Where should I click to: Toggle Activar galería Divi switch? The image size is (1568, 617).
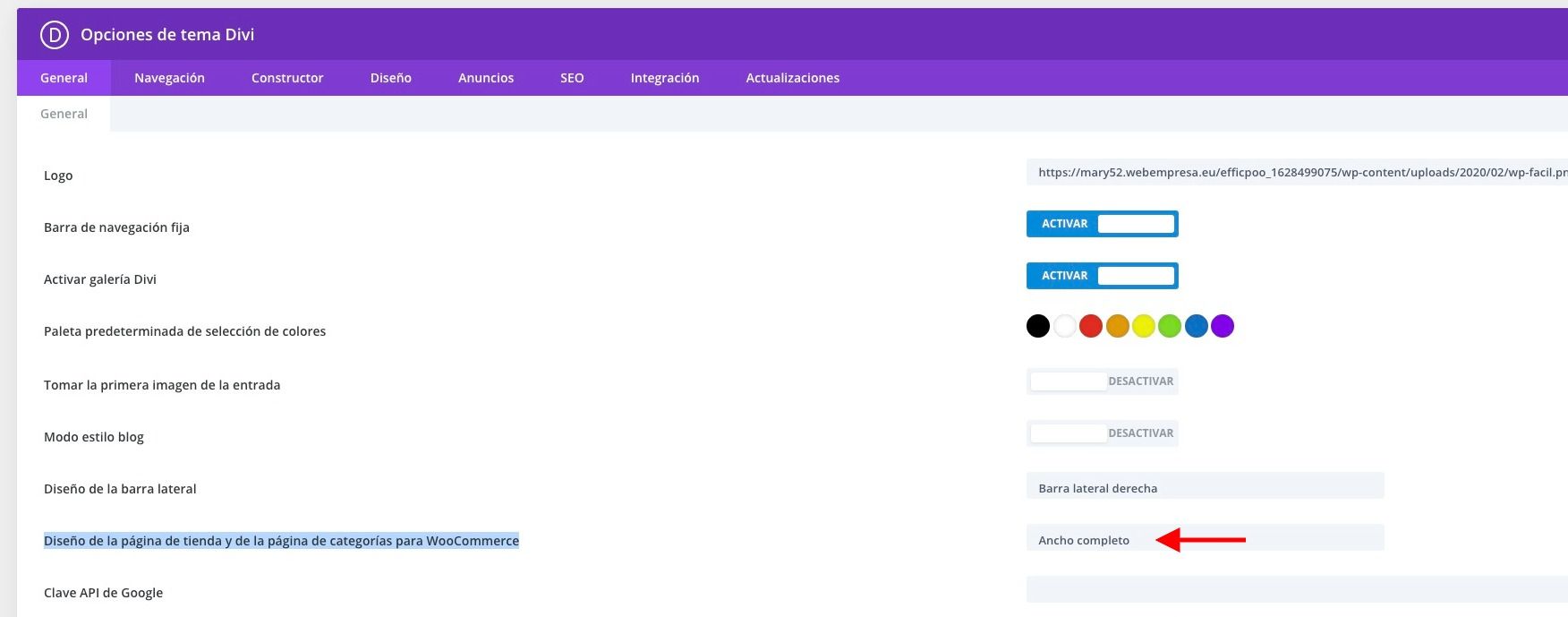[1102, 276]
